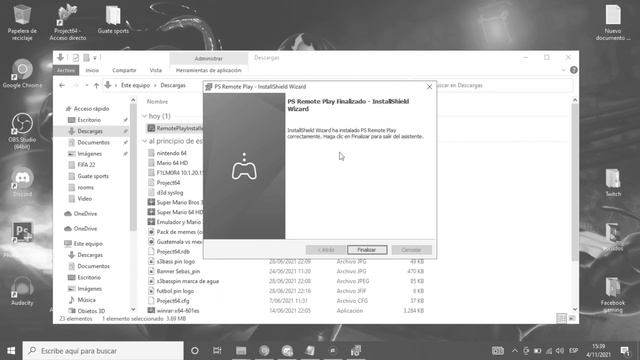Select OBS Studio desktop shortcut
Viewport: 640px width, 360px height.
click(22, 131)
